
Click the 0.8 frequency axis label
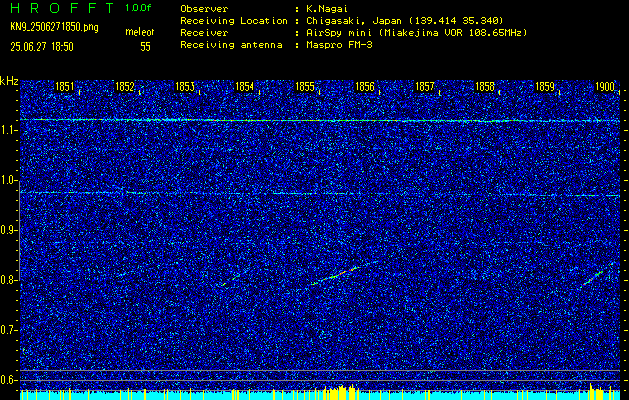coord(8,280)
